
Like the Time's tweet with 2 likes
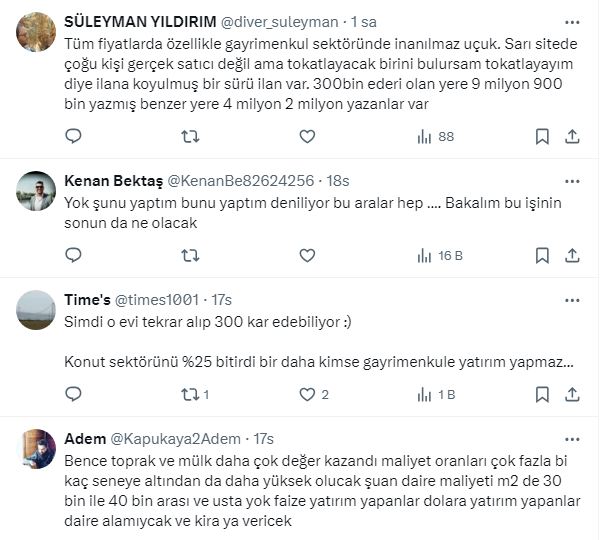311,394
